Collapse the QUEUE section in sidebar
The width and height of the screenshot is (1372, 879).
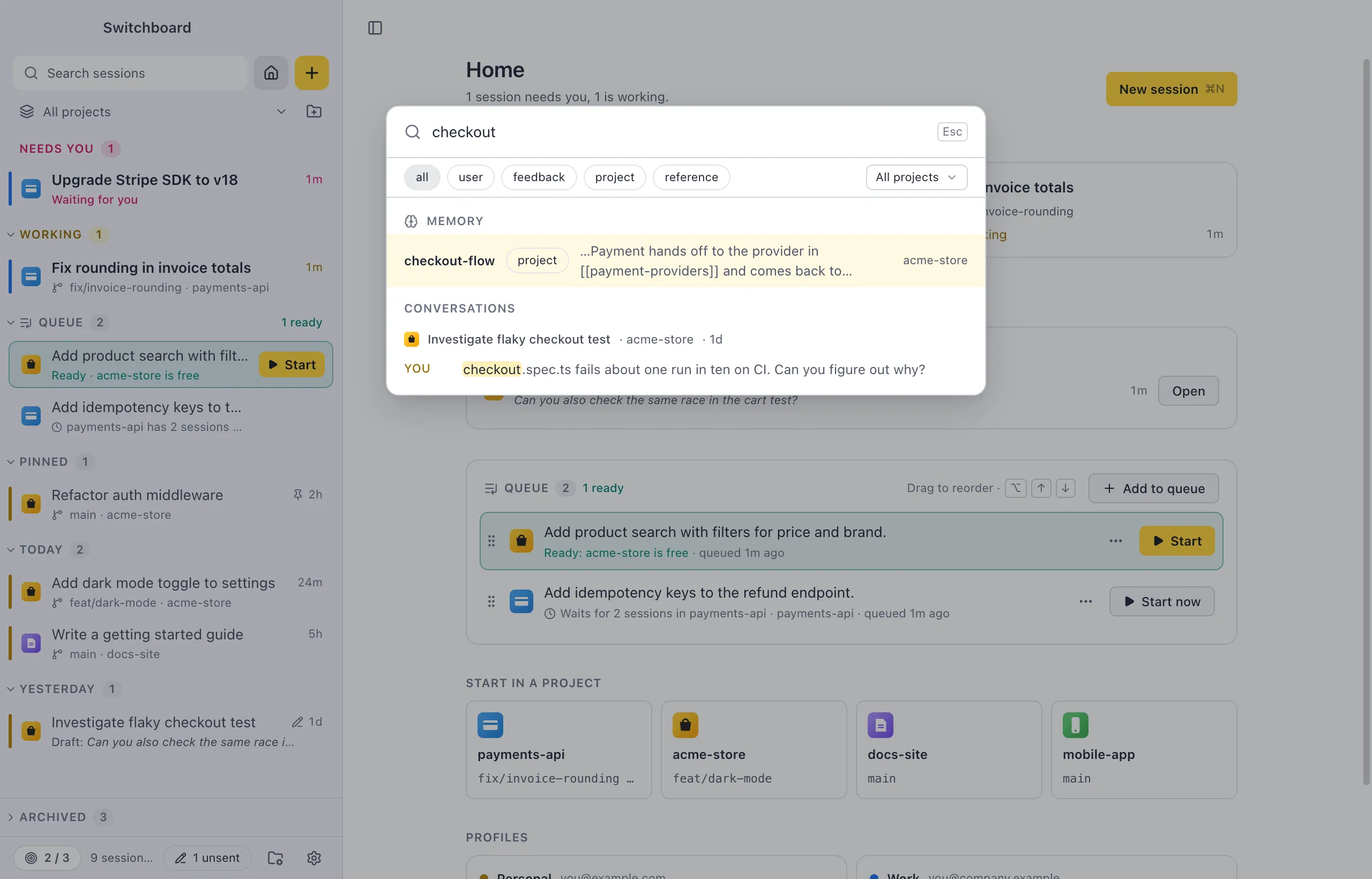[11, 323]
